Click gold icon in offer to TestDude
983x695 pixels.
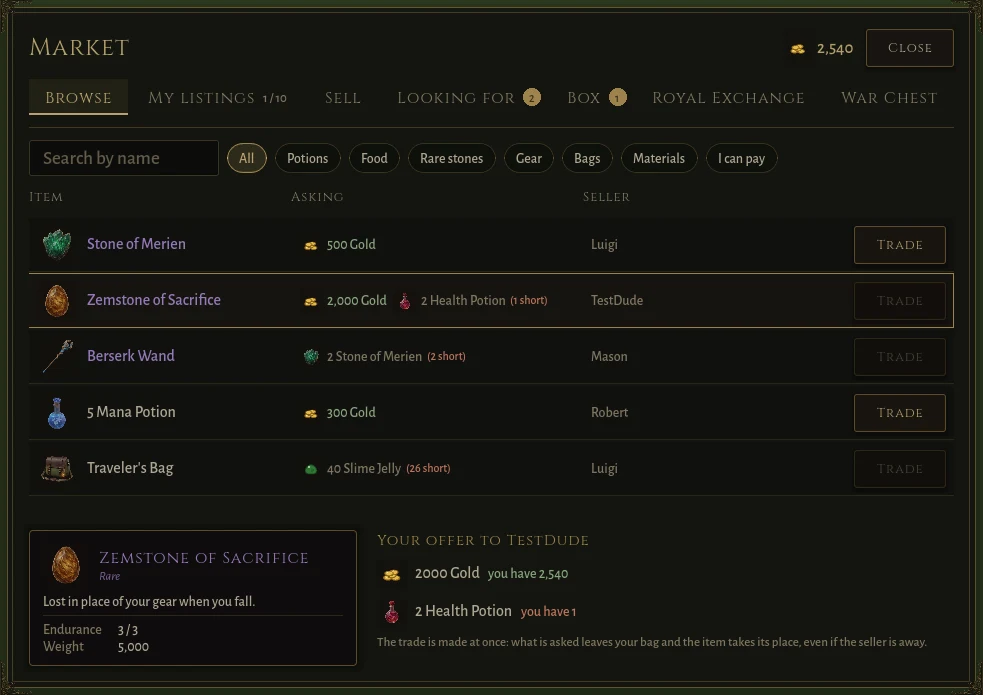pyautogui.click(x=392, y=574)
